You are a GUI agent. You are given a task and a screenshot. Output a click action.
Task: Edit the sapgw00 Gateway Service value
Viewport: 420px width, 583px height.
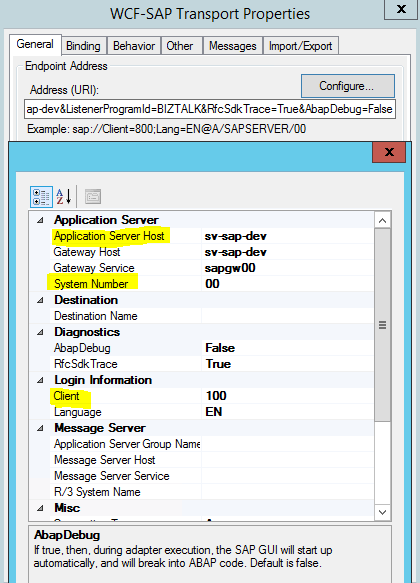[287, 268]
